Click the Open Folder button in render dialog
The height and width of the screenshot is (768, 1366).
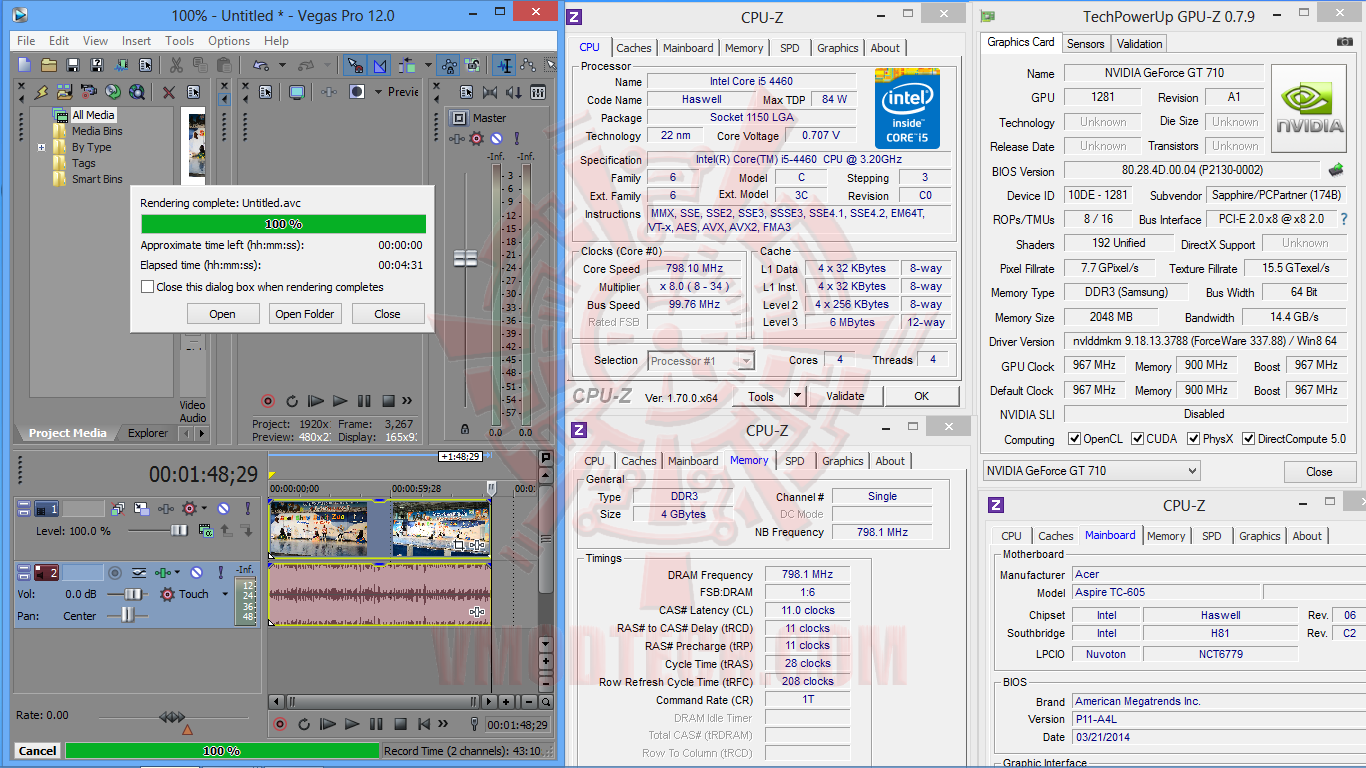[x=306, y=314]
